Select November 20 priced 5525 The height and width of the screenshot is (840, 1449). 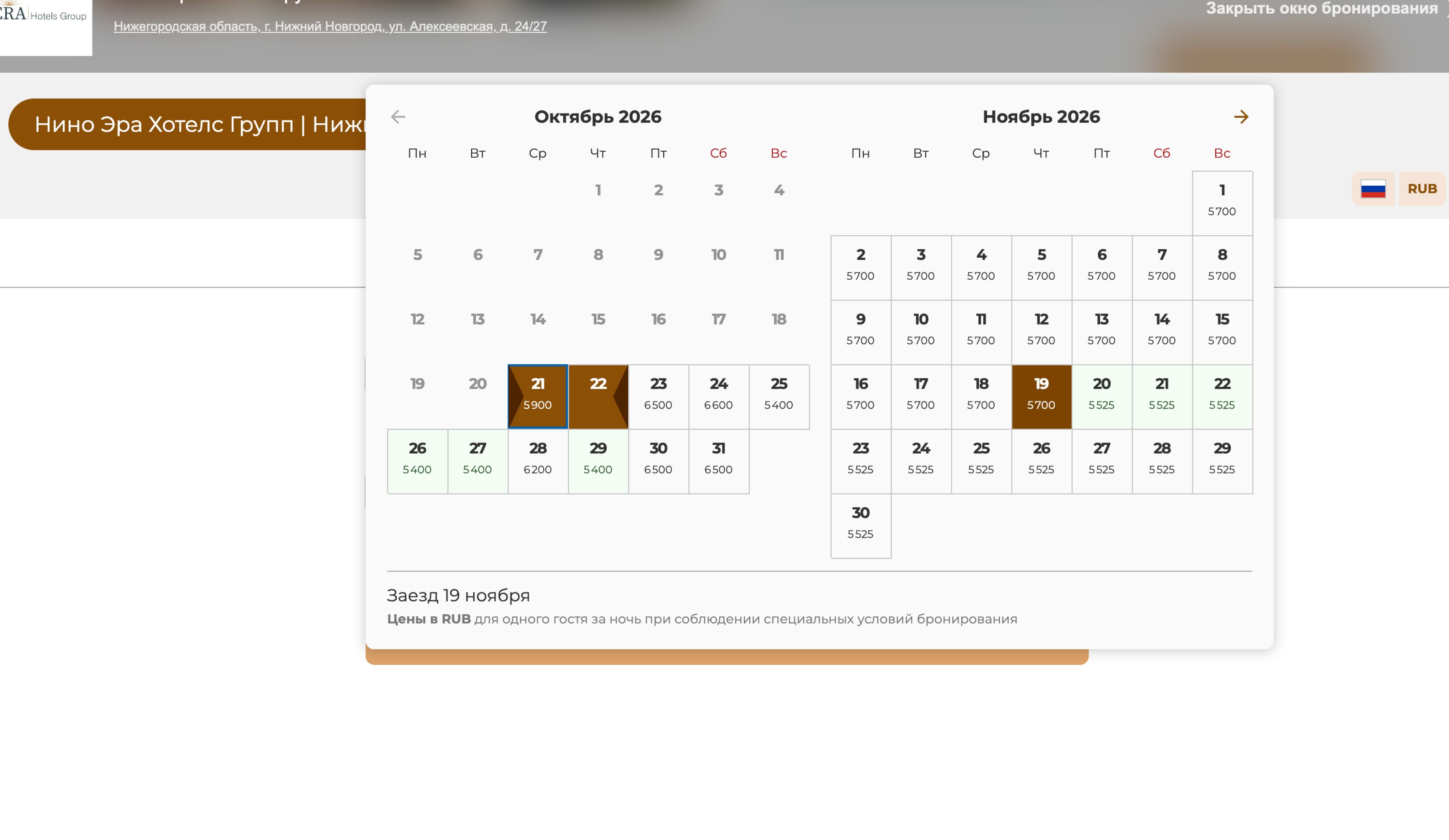pos(1102,397)
